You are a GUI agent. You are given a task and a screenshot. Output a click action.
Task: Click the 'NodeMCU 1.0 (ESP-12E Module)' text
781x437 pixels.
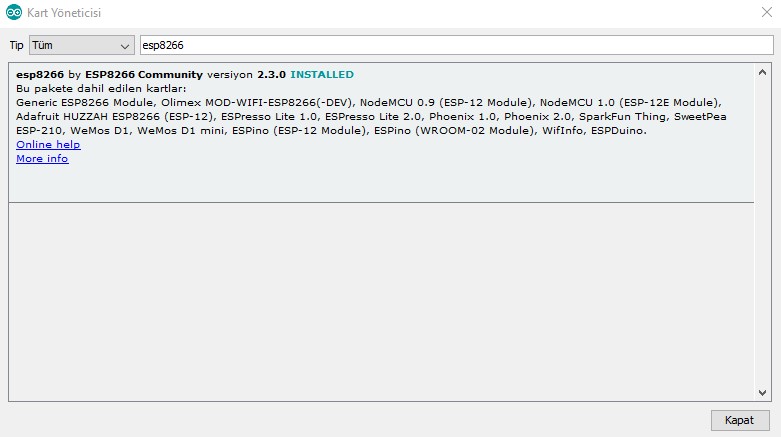coord(630,103)
